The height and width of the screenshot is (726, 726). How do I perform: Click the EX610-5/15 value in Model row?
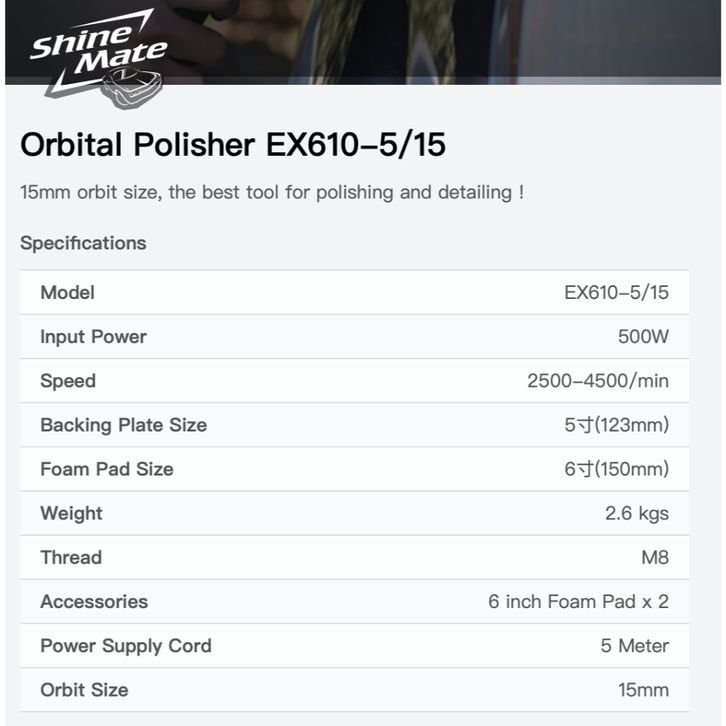pyautogui.click(x=616, y=293)
